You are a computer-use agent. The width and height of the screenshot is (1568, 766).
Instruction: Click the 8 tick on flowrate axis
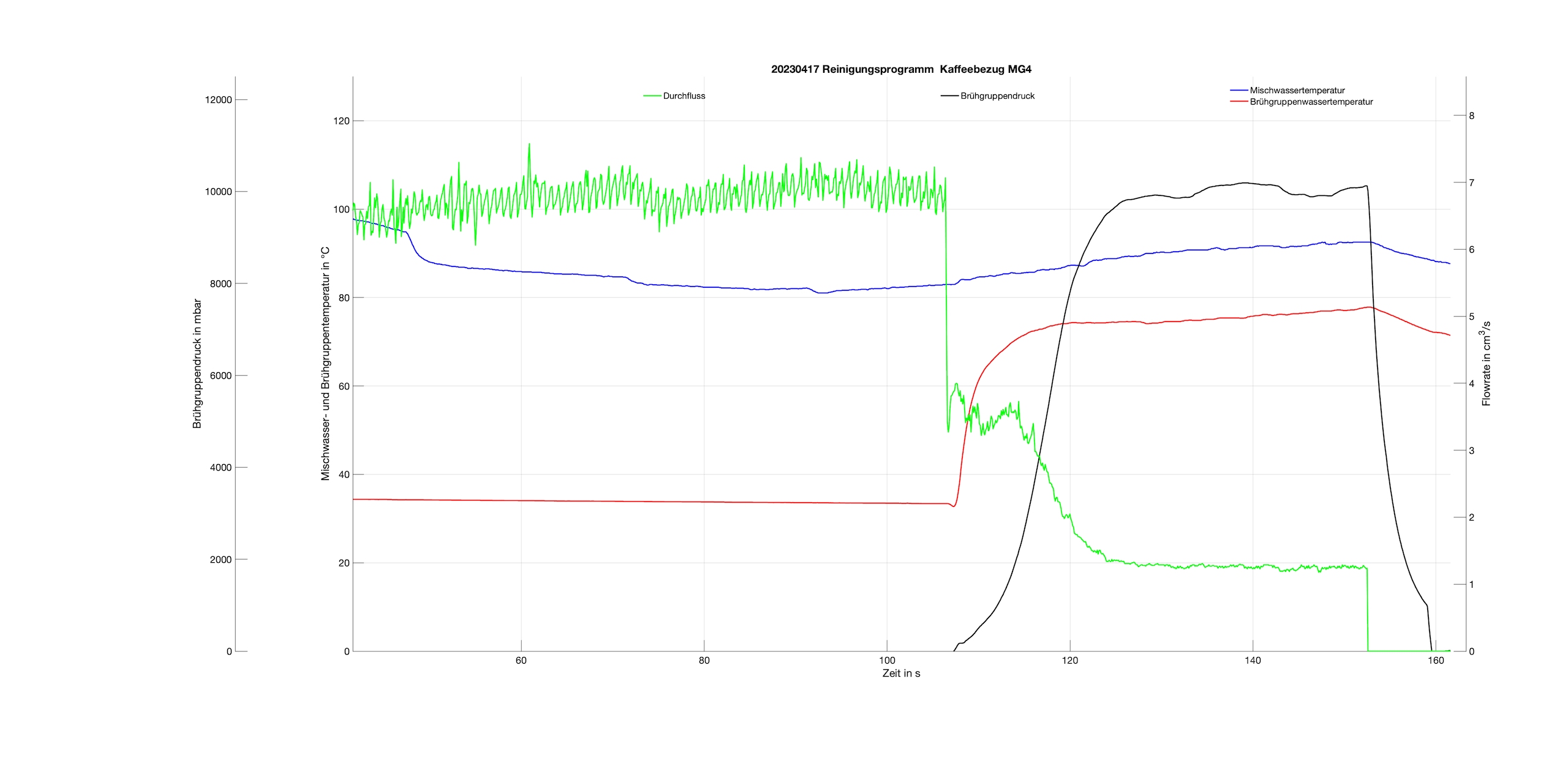tap(1472, 116)
